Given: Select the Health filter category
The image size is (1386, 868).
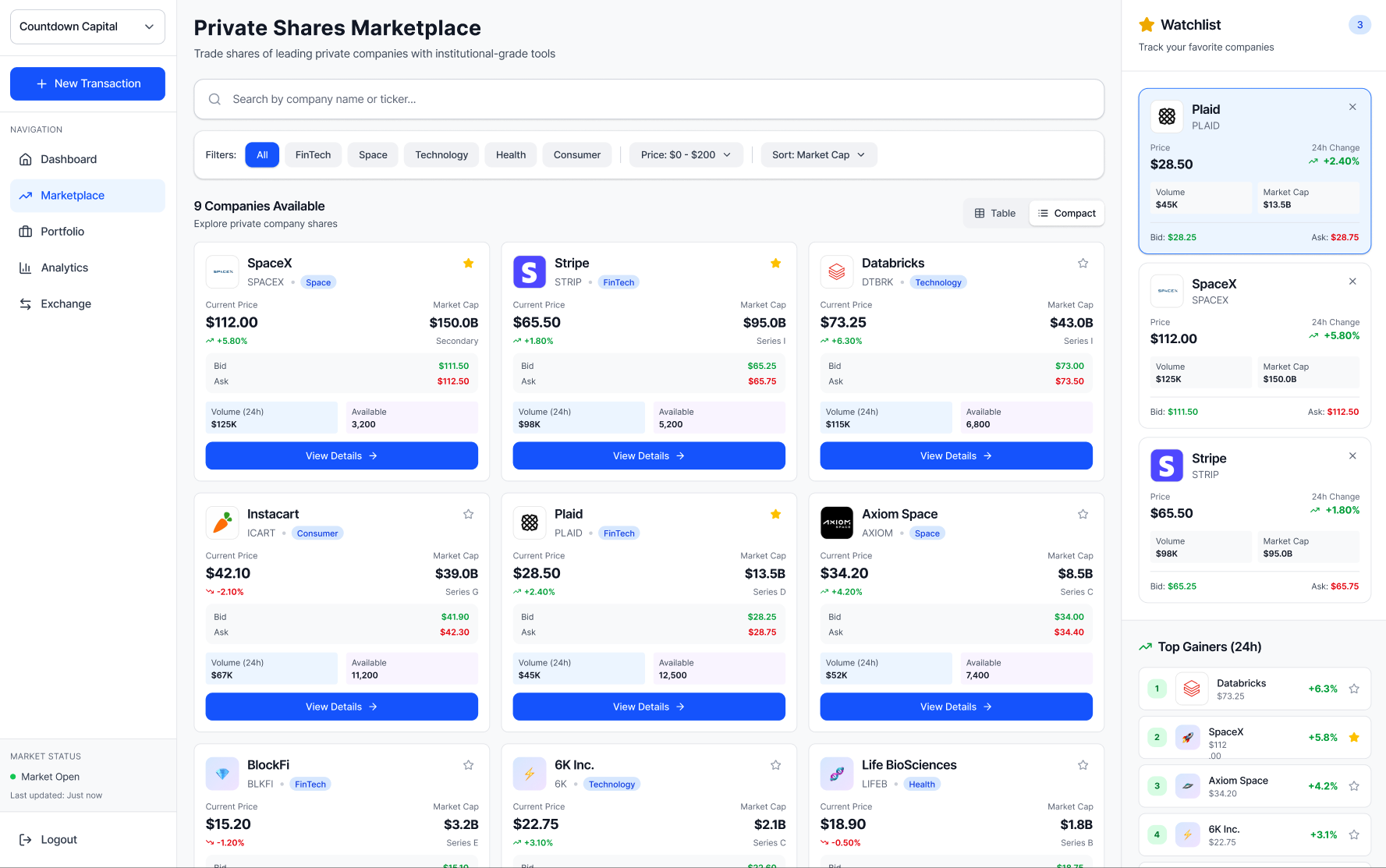Looking at the screenshot, I should (510, 154).
